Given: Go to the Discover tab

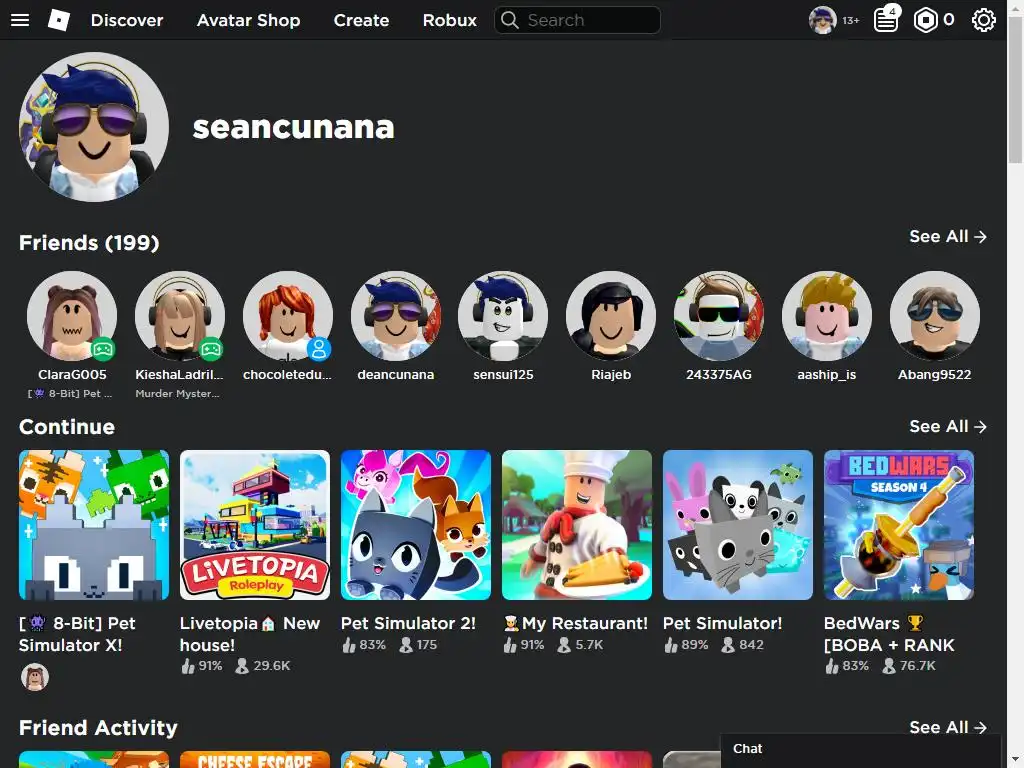Looking at the screenshot, I should coord(127,20).
